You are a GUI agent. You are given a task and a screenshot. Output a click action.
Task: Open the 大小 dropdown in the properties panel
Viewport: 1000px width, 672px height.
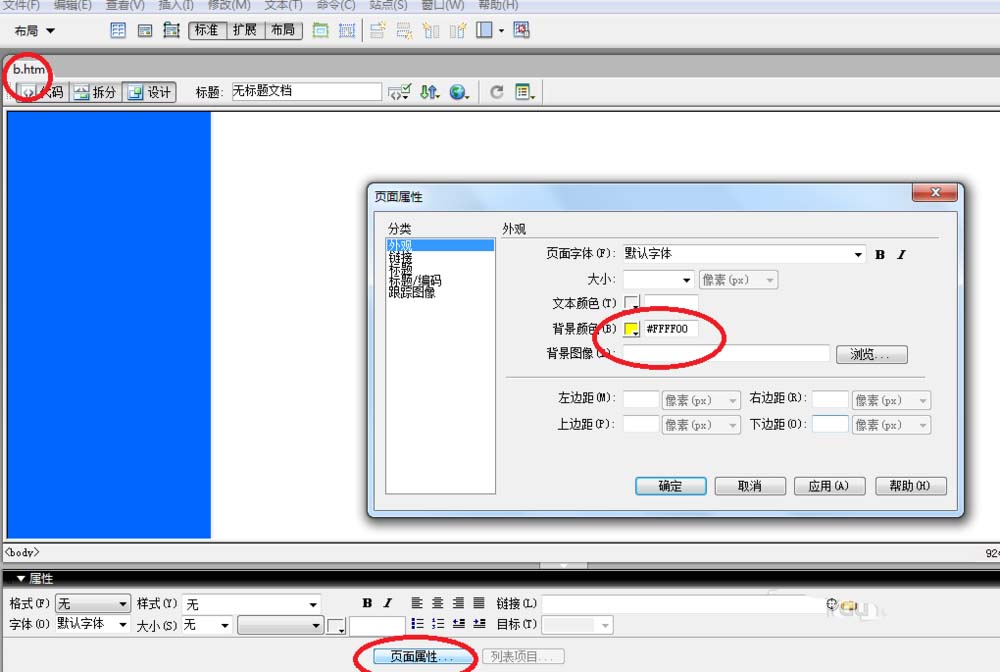coord(207,624)
